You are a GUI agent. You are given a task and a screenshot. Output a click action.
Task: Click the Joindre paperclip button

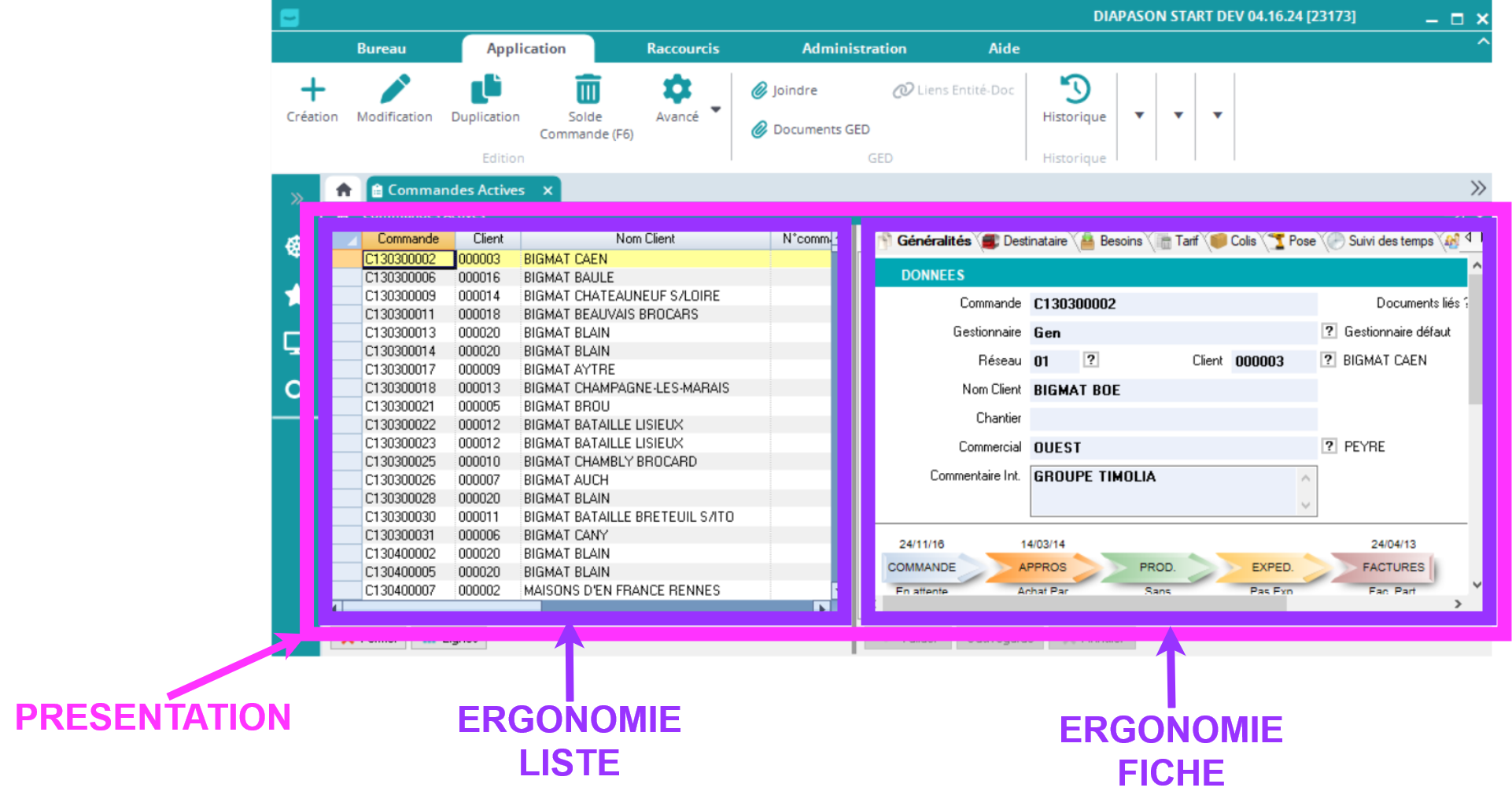click(x=784, y=91)
